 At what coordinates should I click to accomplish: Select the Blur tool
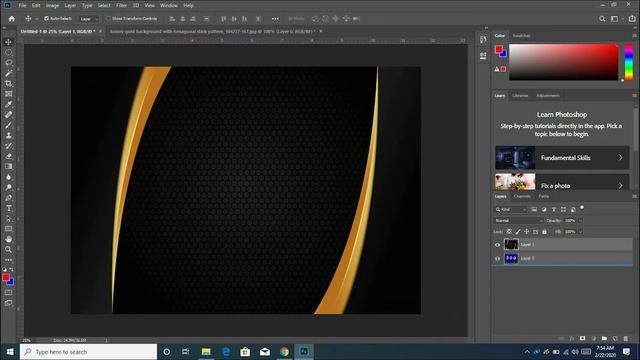tap(9, 177)
